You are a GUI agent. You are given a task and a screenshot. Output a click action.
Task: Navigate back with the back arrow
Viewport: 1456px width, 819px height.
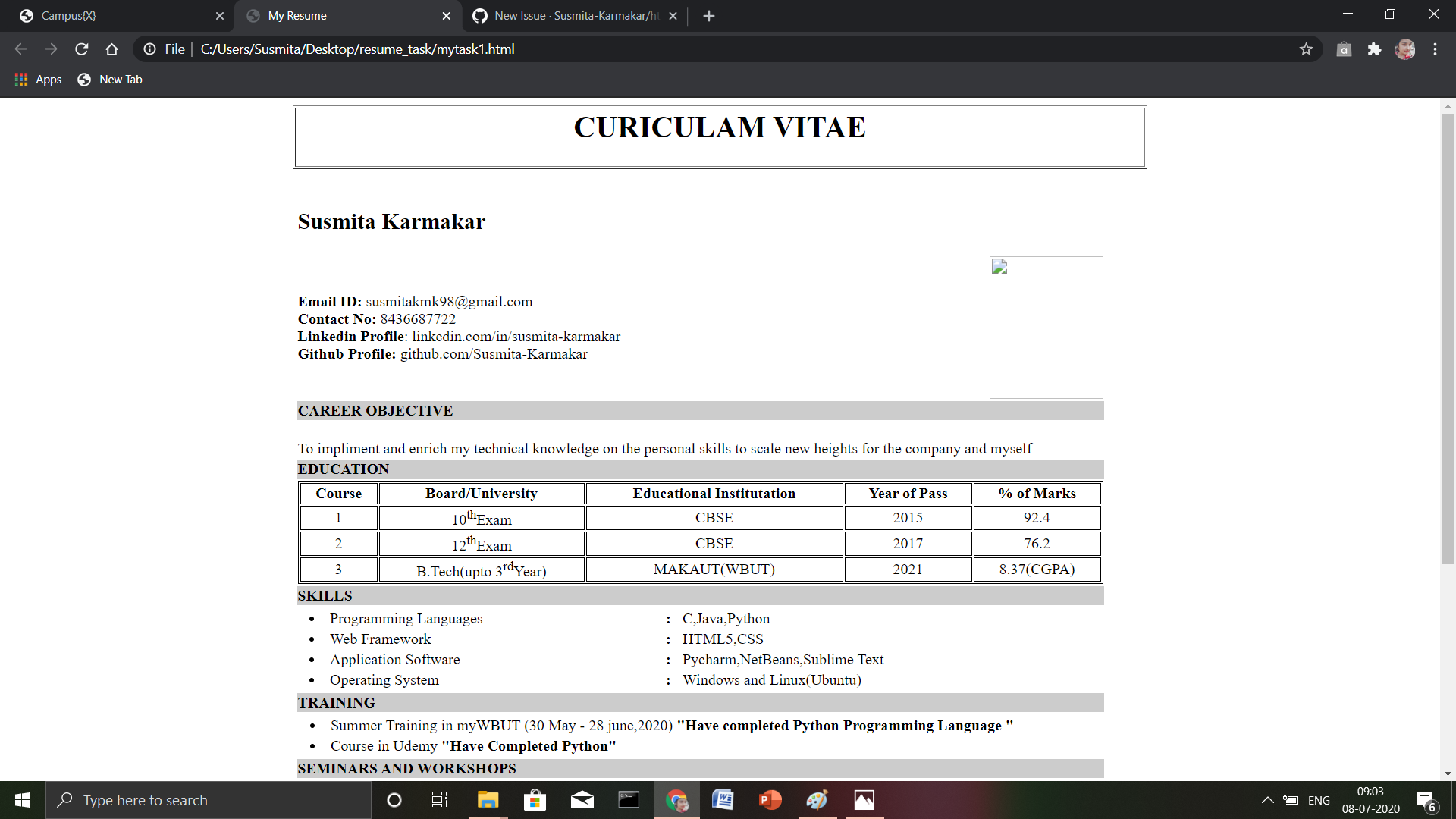pyautogui.click(x=20, y=49)
